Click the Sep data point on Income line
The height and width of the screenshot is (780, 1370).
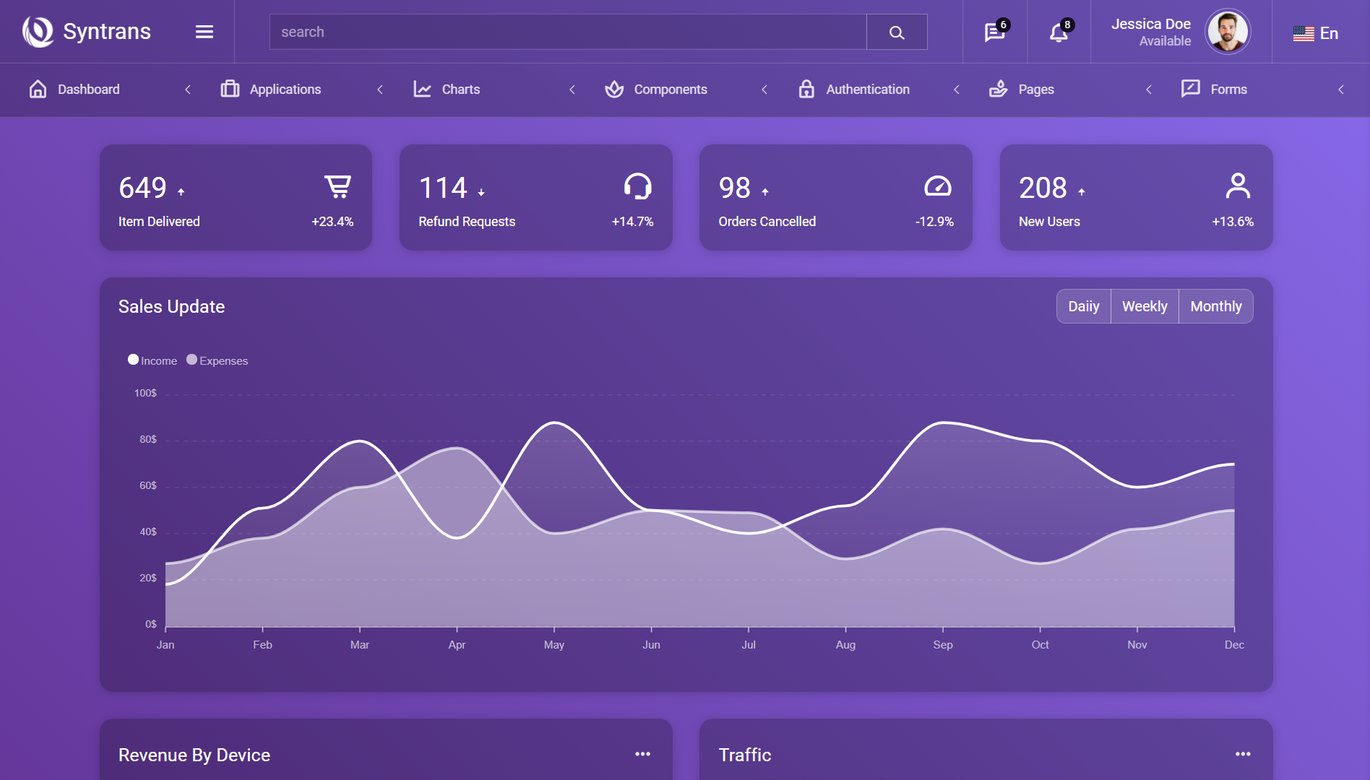click(x=942, y=423)
